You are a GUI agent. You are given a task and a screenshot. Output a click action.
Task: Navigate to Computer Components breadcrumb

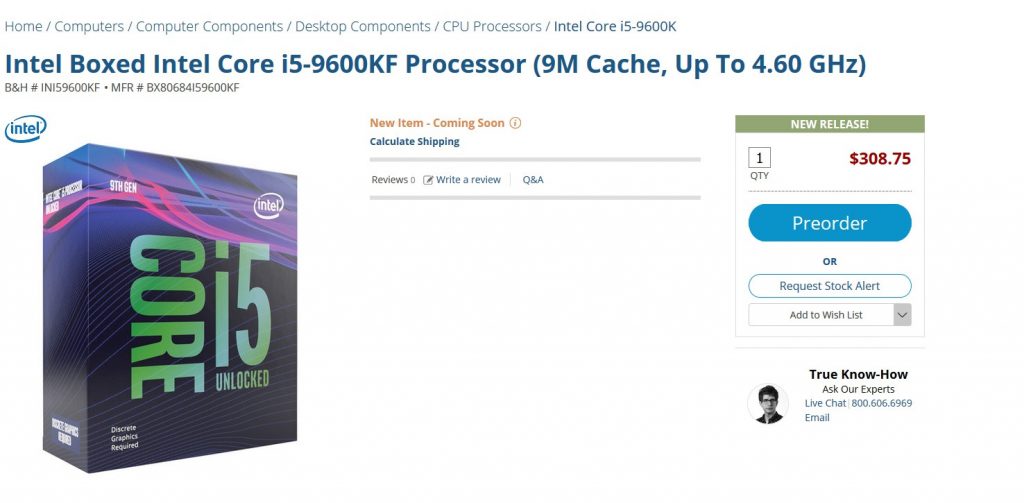(209, 27)
